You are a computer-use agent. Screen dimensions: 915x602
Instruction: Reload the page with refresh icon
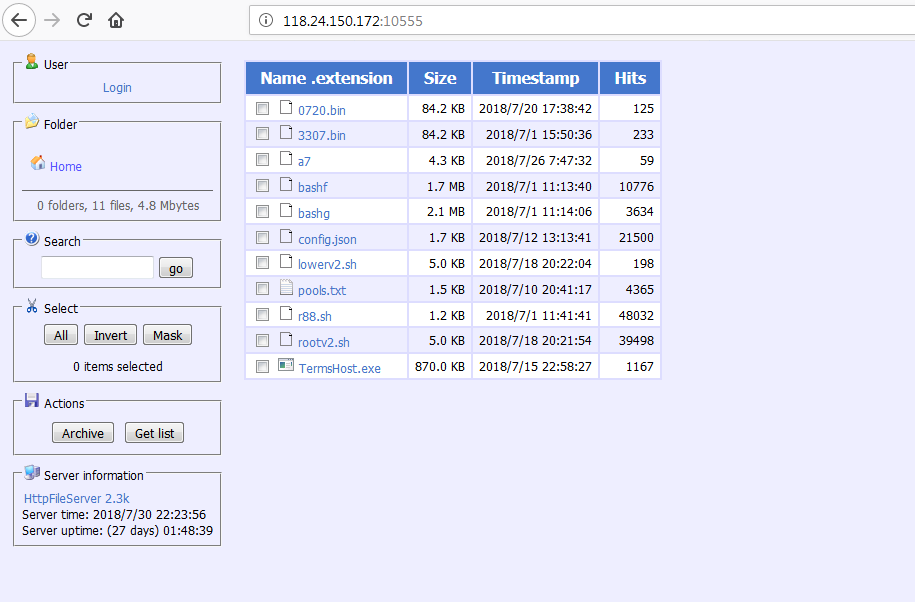[x=84, y=20]
